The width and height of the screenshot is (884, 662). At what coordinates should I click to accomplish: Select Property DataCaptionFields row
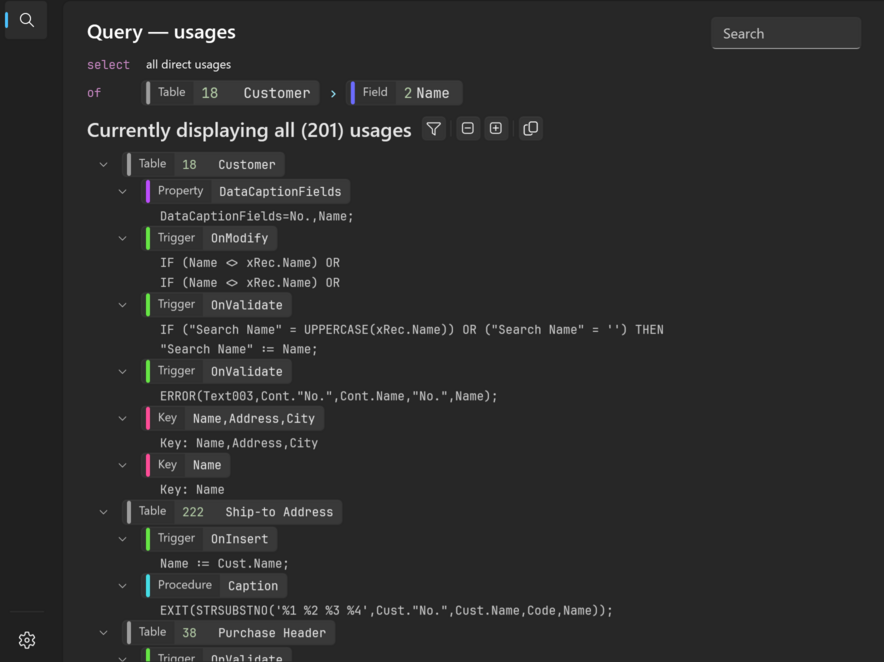click(x=245, y=192)
